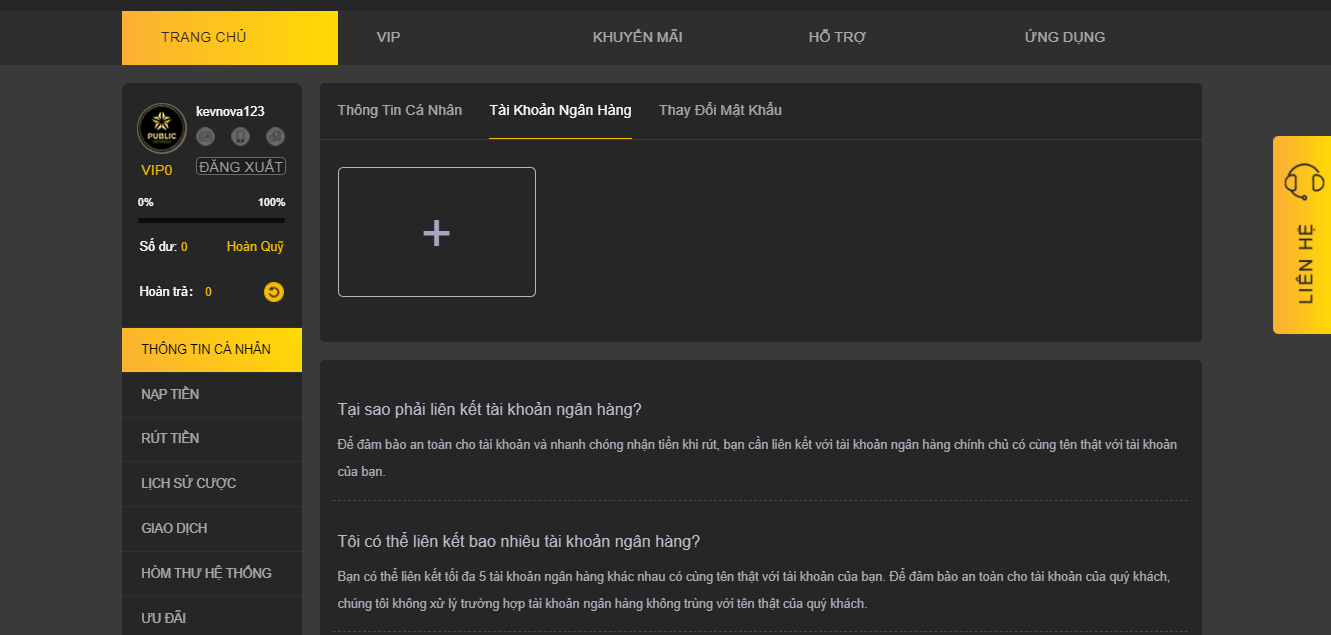1331x635 pixels.
Task: Click the Public Member avatar
Action: click(x=161, y=128)
